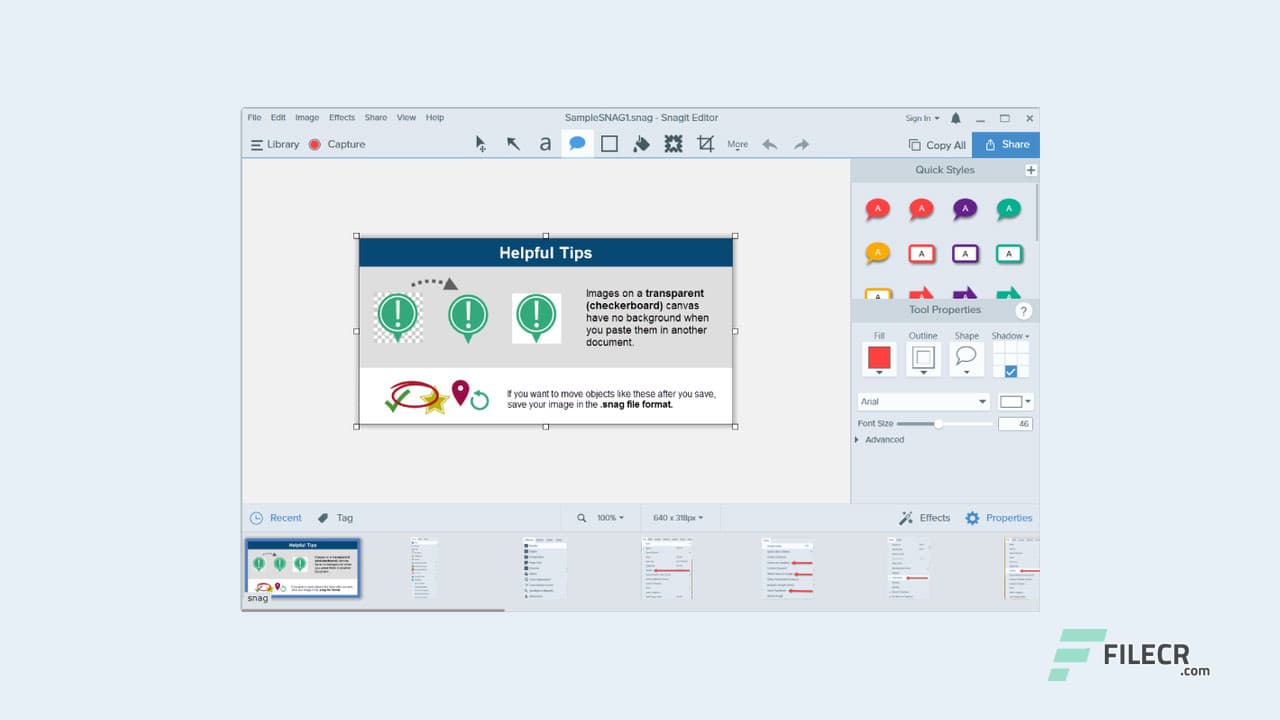Click the Copy All button
The width and height of the screenshot is (1280, 720).
937,144
